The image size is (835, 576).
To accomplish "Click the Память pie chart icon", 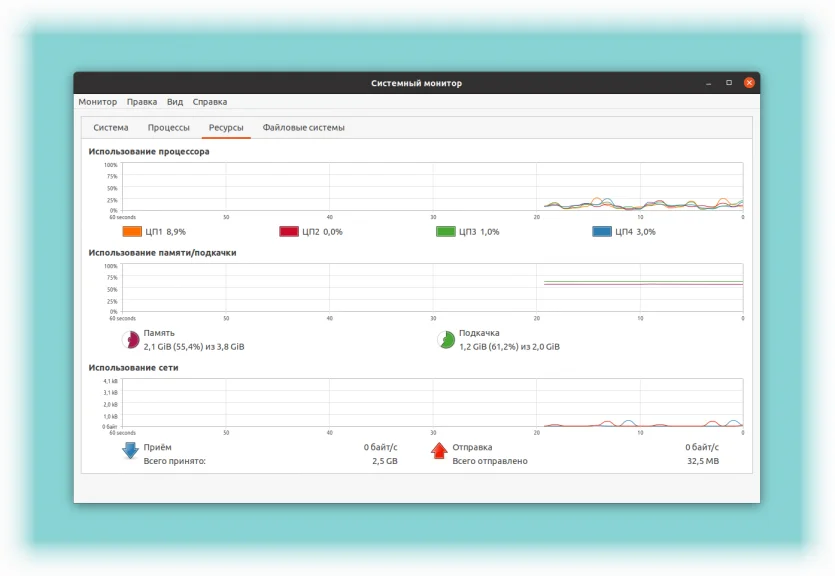I will 131,340.
